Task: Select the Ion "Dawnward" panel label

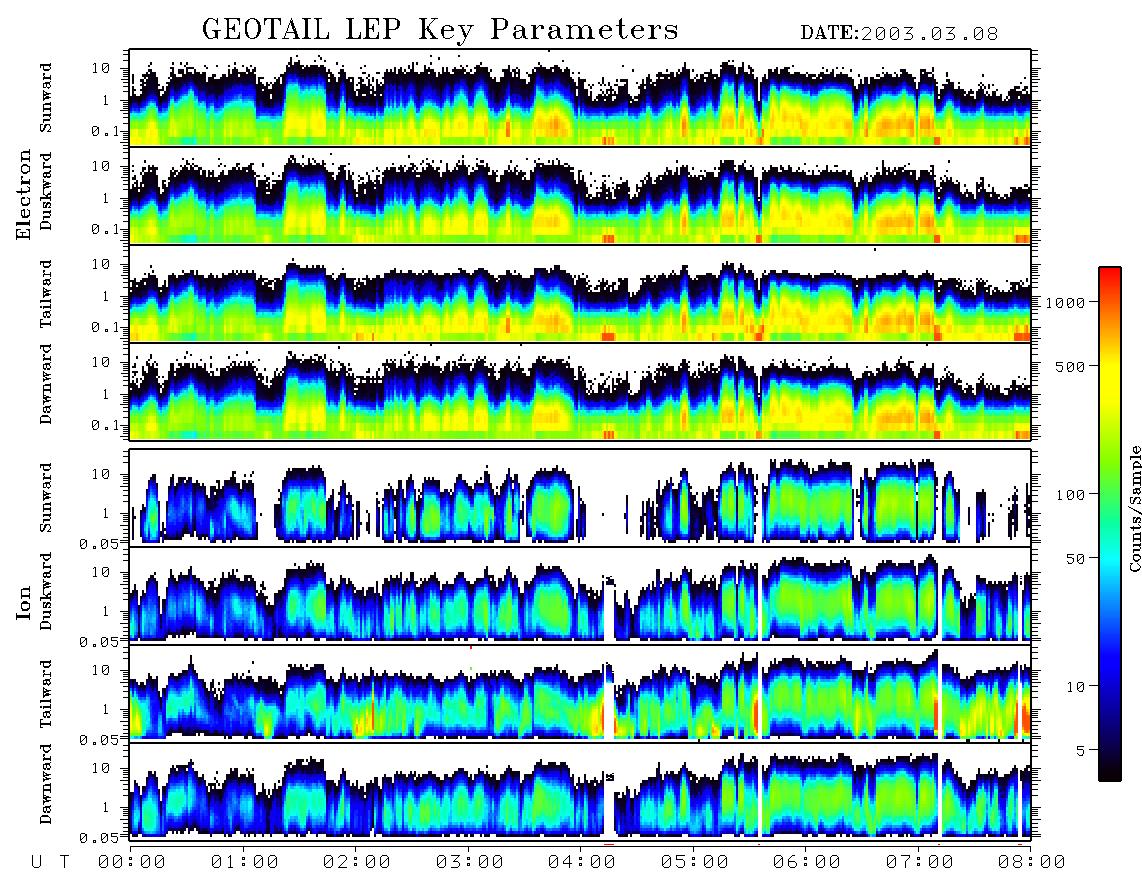Action: 46,784
